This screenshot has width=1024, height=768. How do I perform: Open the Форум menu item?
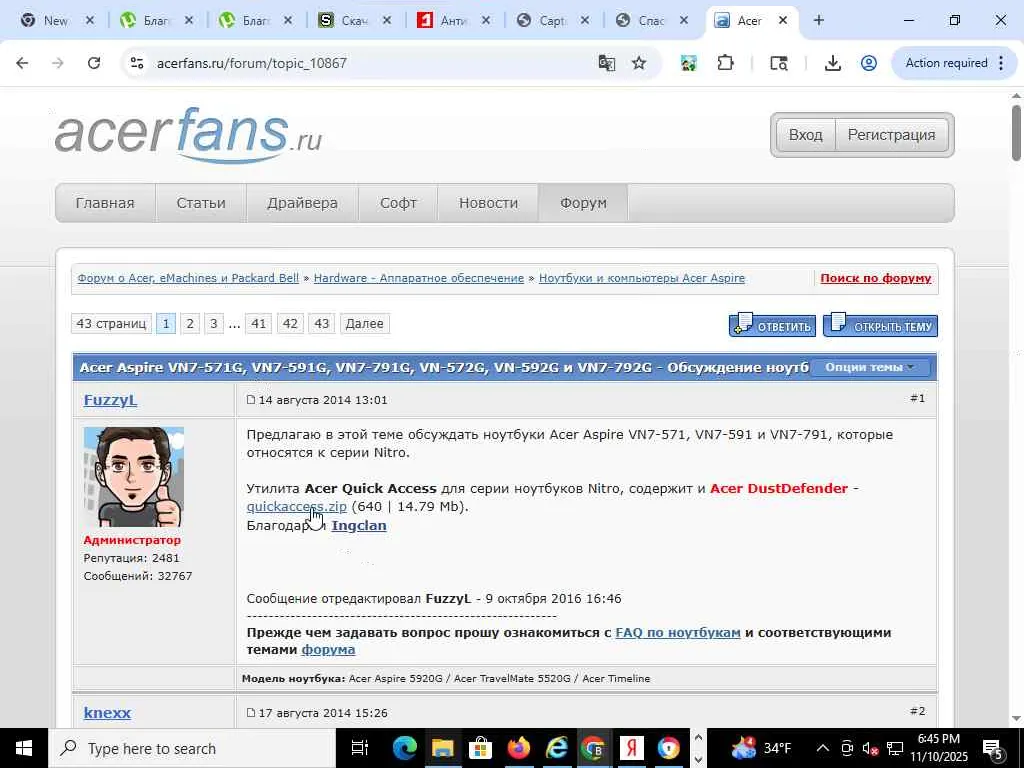pos(583,203)
